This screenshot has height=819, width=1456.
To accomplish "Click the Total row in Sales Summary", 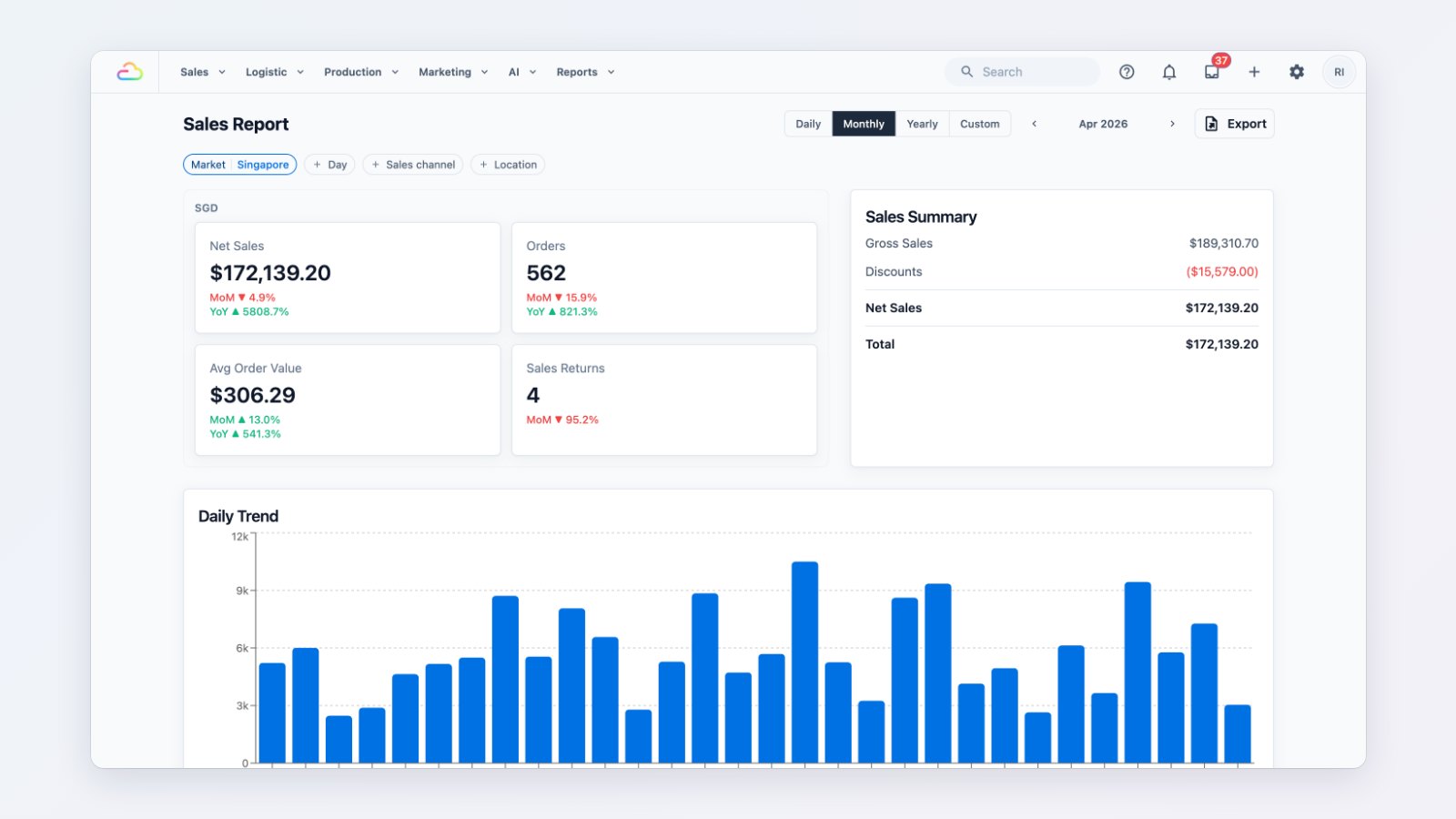I will pyautogui.click(x=1062, y=344).
